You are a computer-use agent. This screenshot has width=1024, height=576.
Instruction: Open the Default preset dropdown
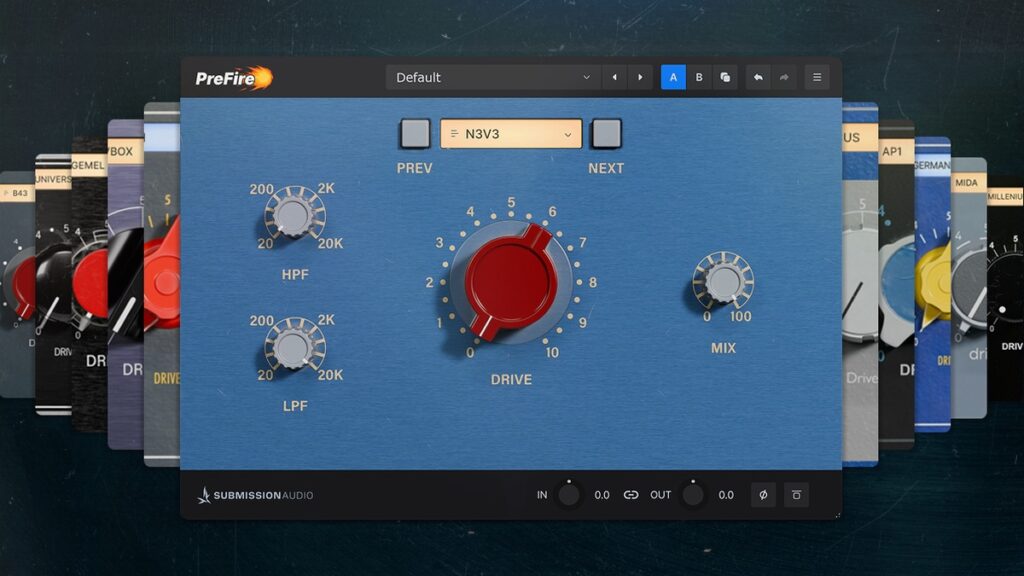point(490,76)
